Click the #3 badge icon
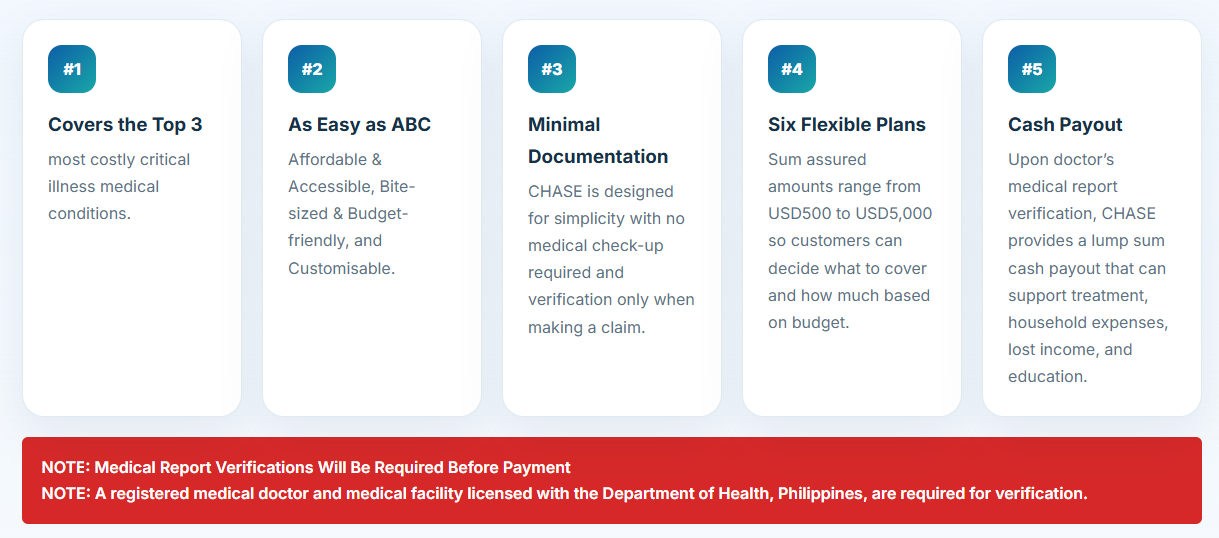 [x=552, y=69]
